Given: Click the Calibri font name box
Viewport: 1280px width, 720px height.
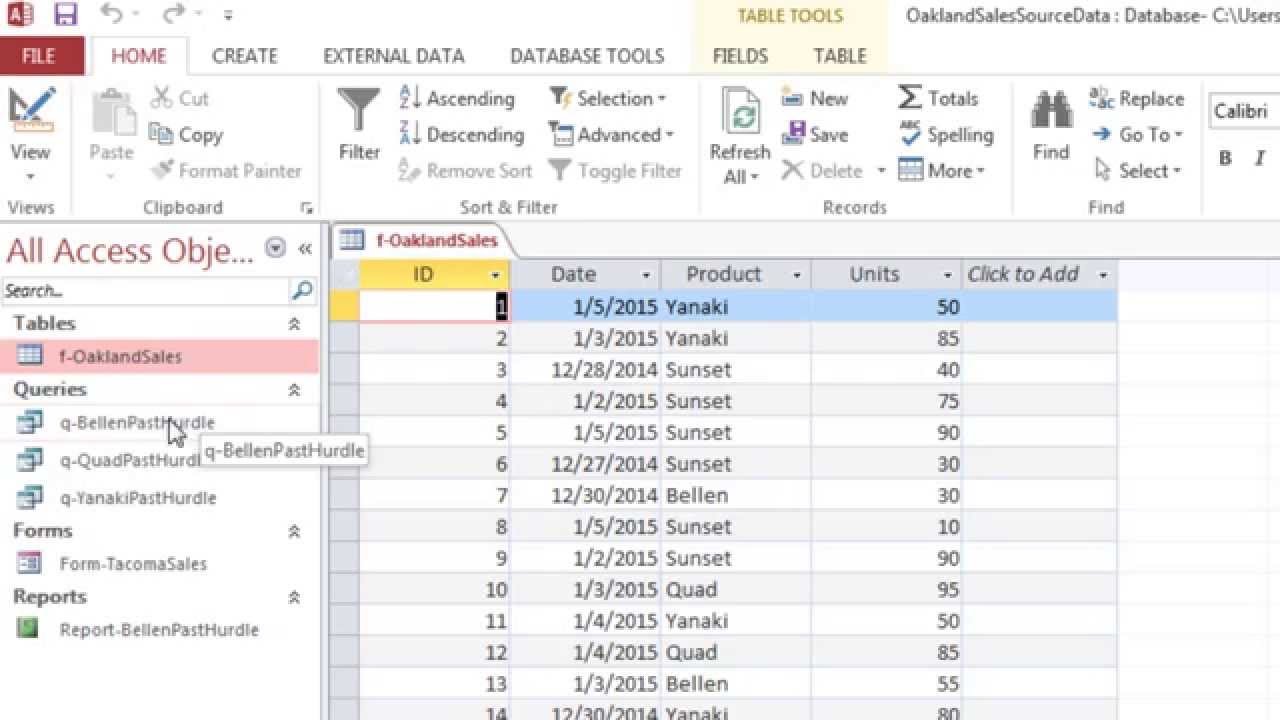Looking at the screenshot, I should [x=1244, y=110].
